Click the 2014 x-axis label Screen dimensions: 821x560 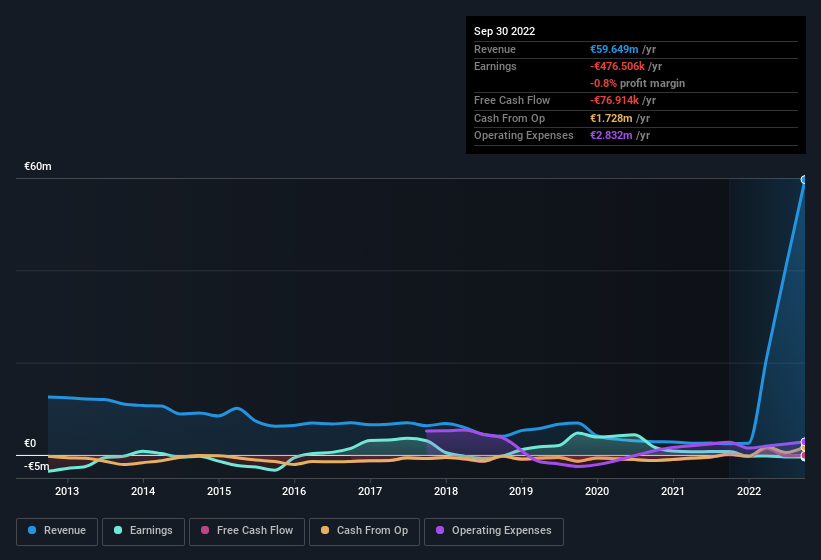(x=143, y=491)
